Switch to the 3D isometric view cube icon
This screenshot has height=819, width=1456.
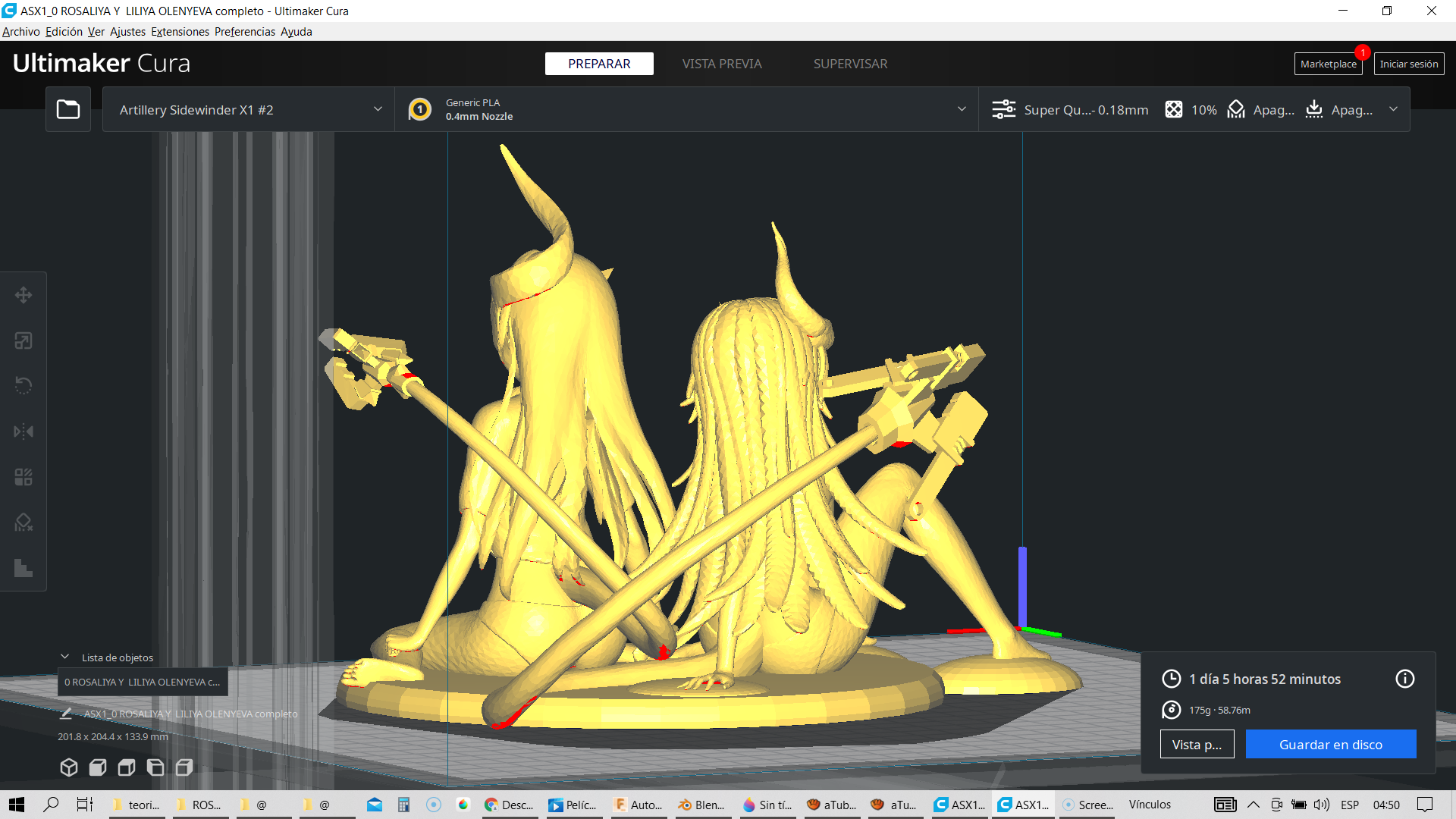(69, 767)
